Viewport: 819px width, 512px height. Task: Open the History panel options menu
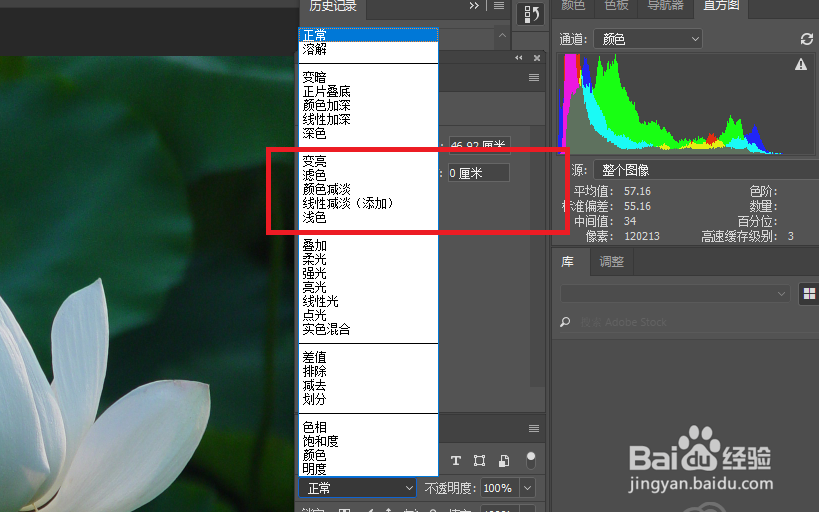point(499,6)
